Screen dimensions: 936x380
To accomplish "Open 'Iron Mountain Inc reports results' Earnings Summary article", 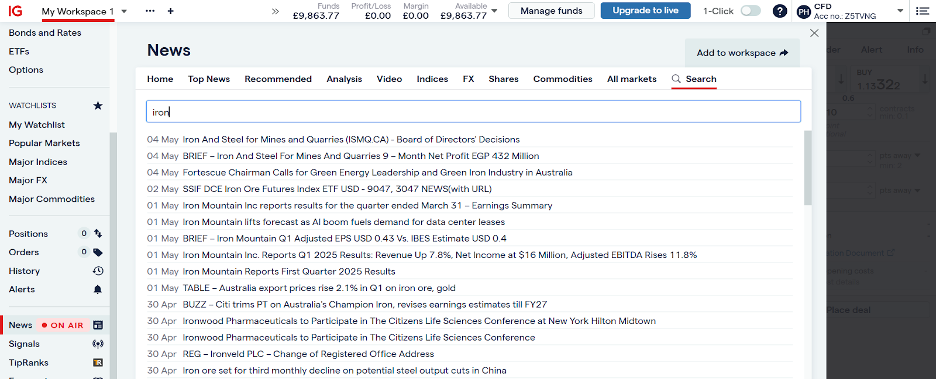I will [367, 206].
